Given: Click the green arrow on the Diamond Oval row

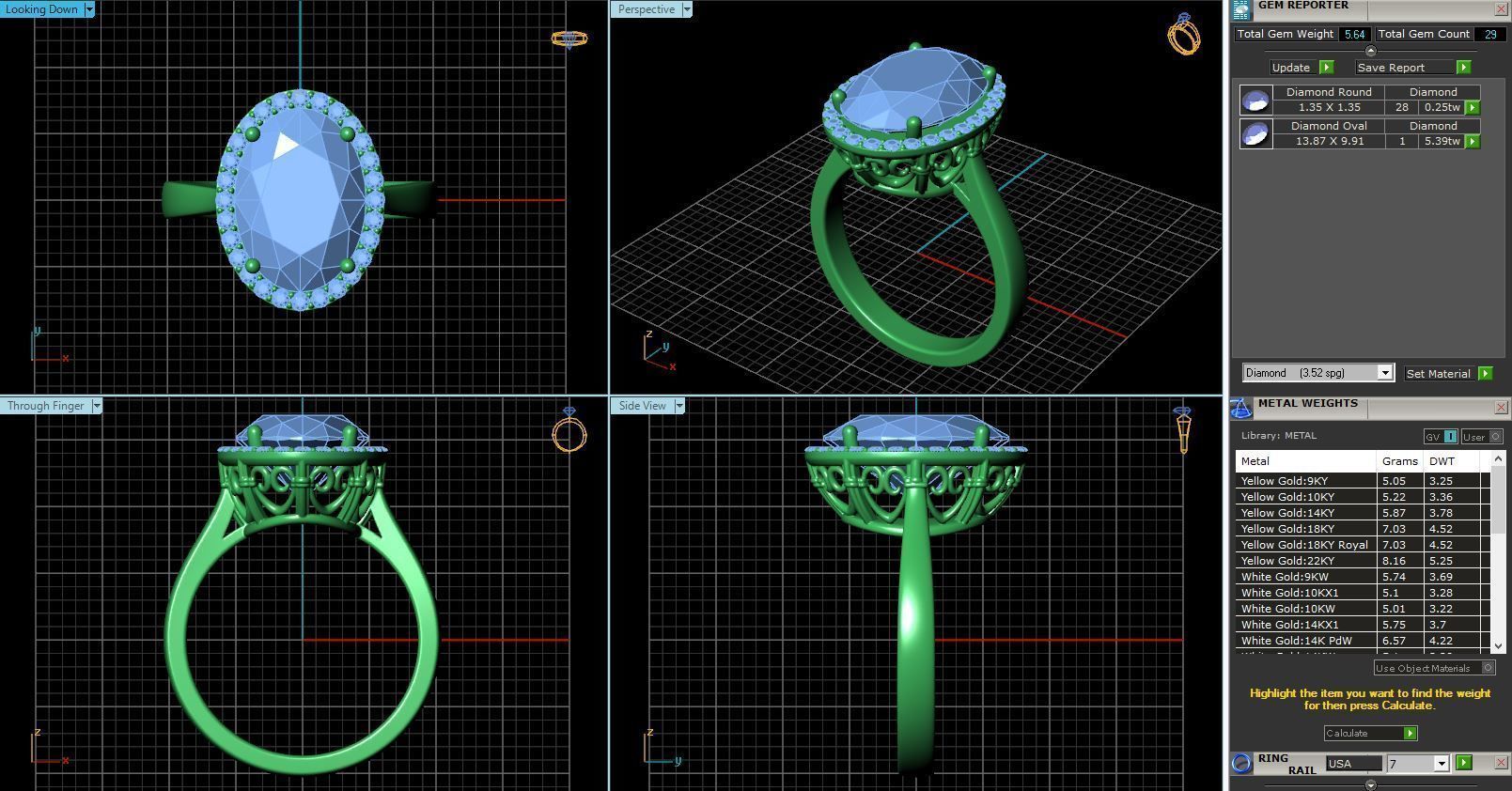Looking at the screenshot, I should coord(1473,142).
